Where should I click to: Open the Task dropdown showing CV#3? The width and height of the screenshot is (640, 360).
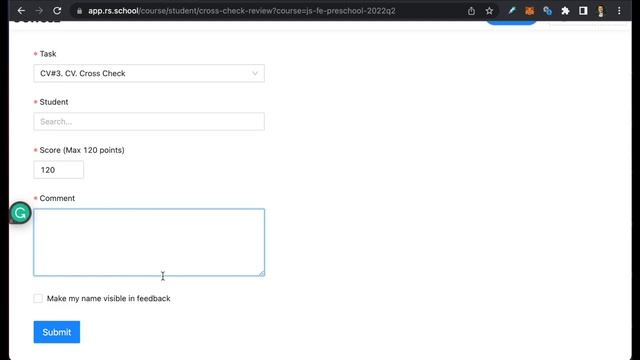tap(149, 73)
